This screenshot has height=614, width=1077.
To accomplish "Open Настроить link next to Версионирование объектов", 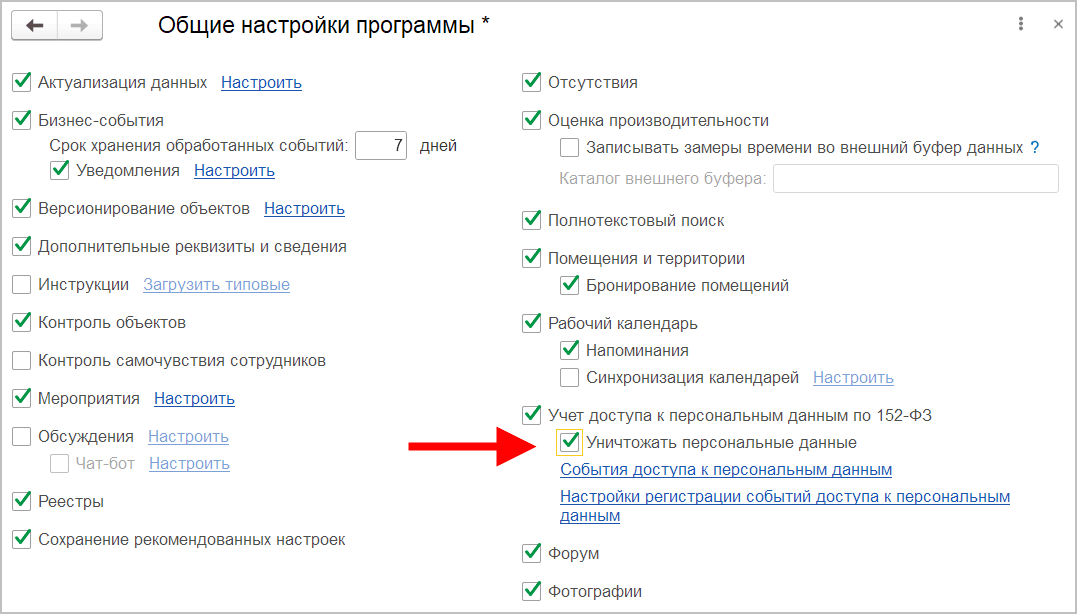I will pos(304,209).
